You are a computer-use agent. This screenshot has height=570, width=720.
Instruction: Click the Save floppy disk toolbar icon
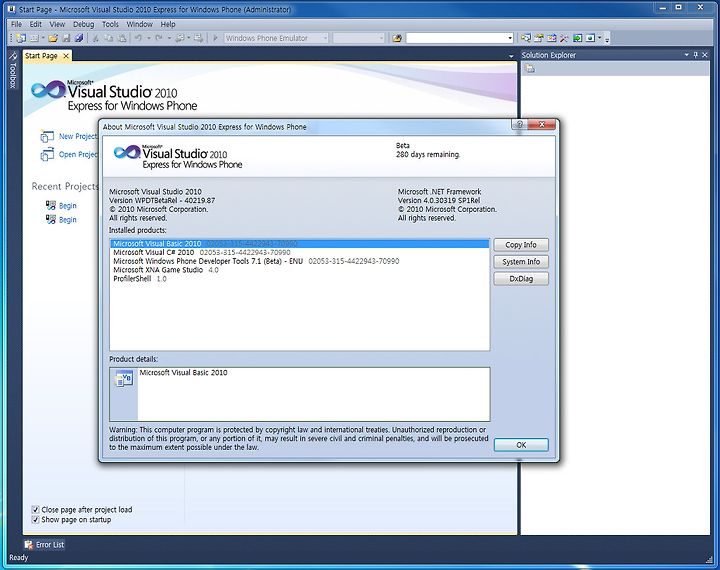click(x=66, y=38)
